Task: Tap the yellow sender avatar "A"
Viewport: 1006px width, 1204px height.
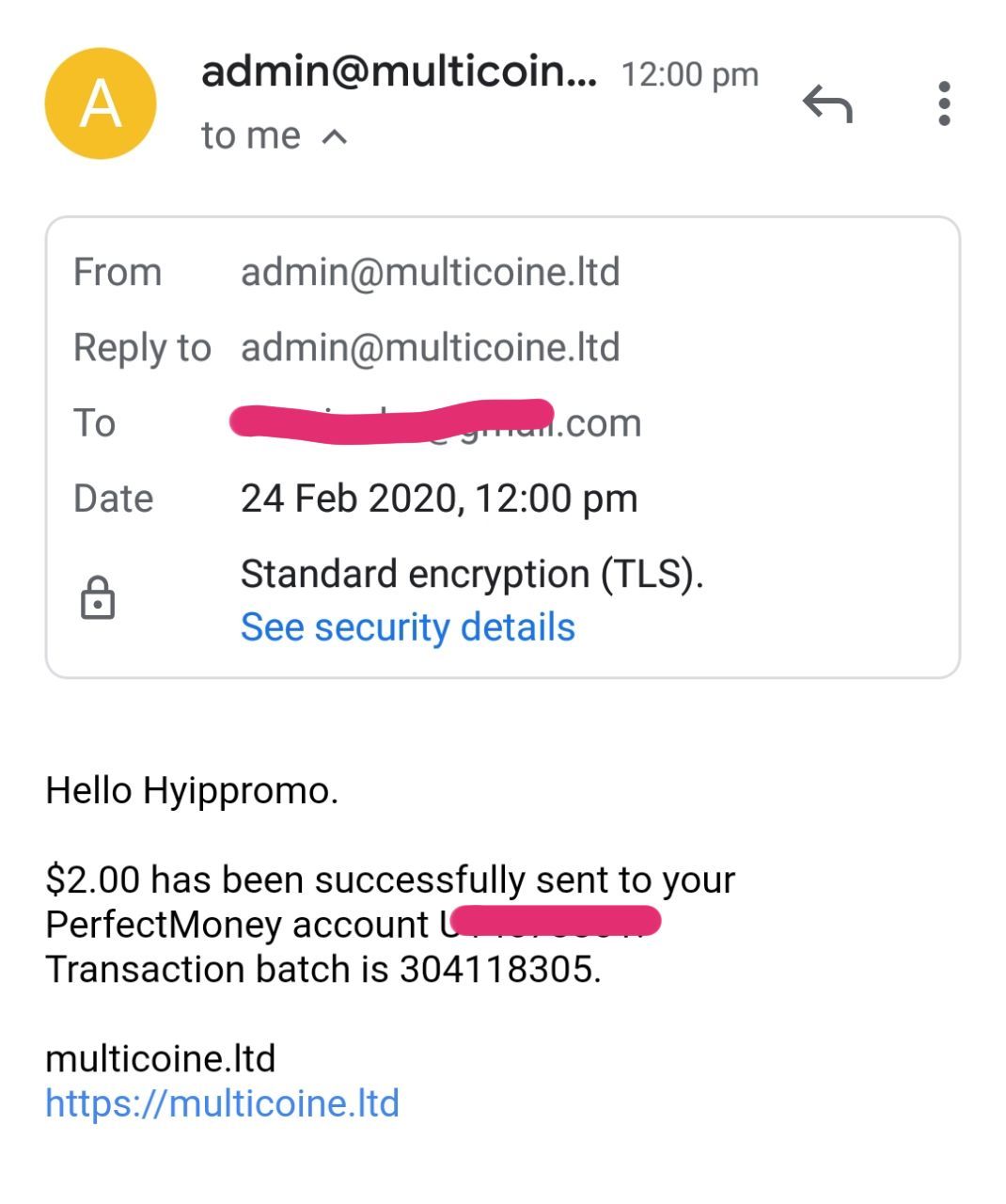Action: coord(101,103)
